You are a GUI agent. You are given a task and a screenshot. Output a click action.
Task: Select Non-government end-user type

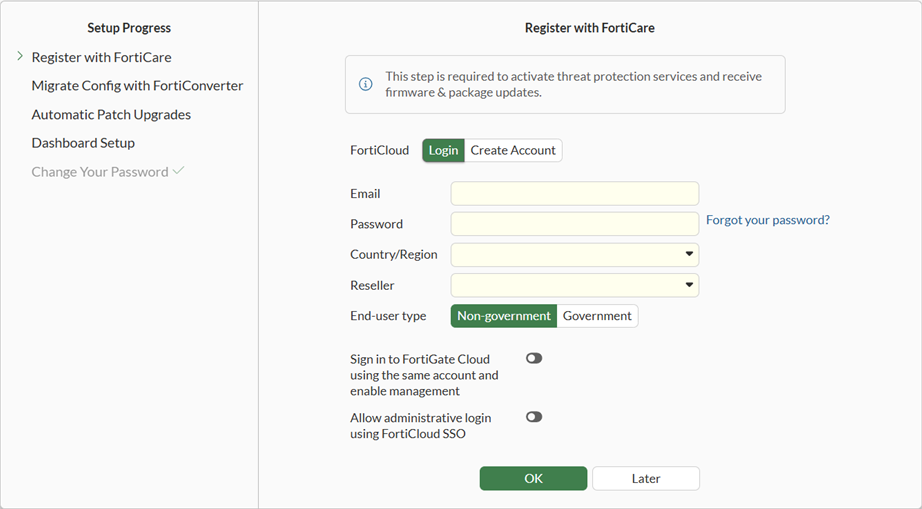503,316
